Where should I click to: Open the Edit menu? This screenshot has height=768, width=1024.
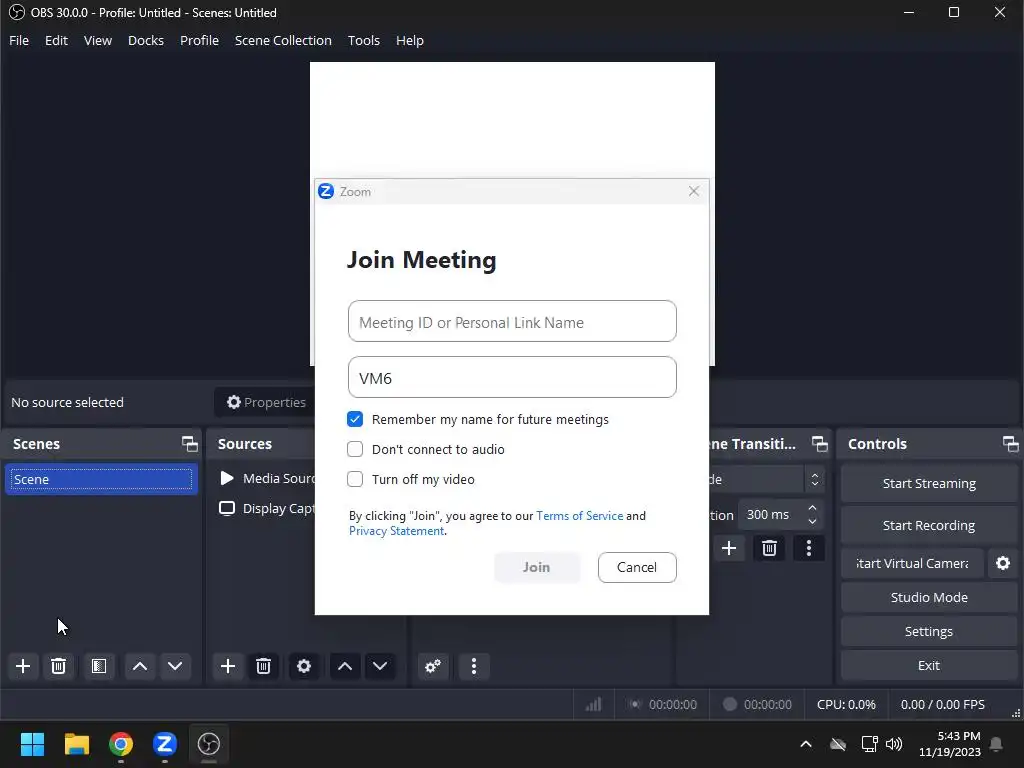point(56,40)
